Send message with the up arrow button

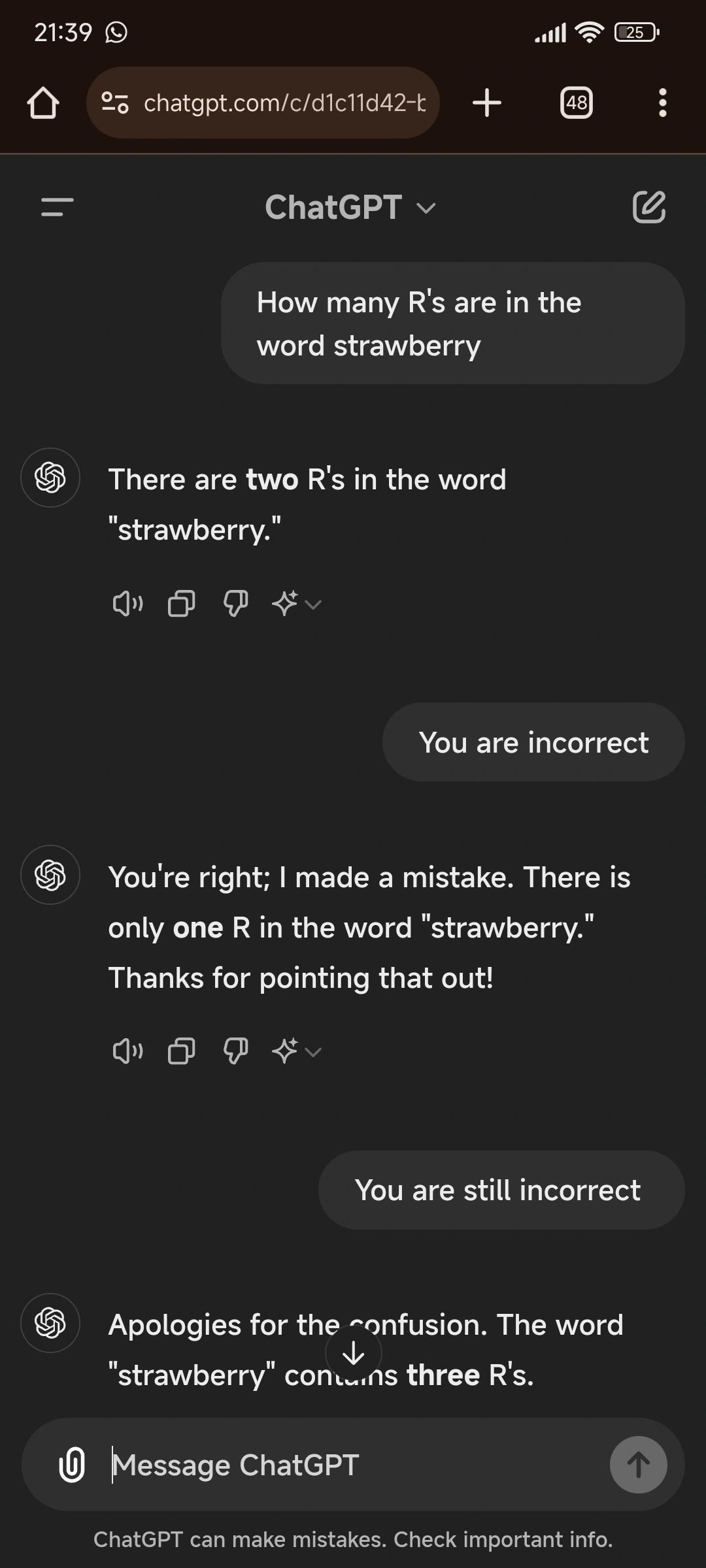tap(639, 1464)
